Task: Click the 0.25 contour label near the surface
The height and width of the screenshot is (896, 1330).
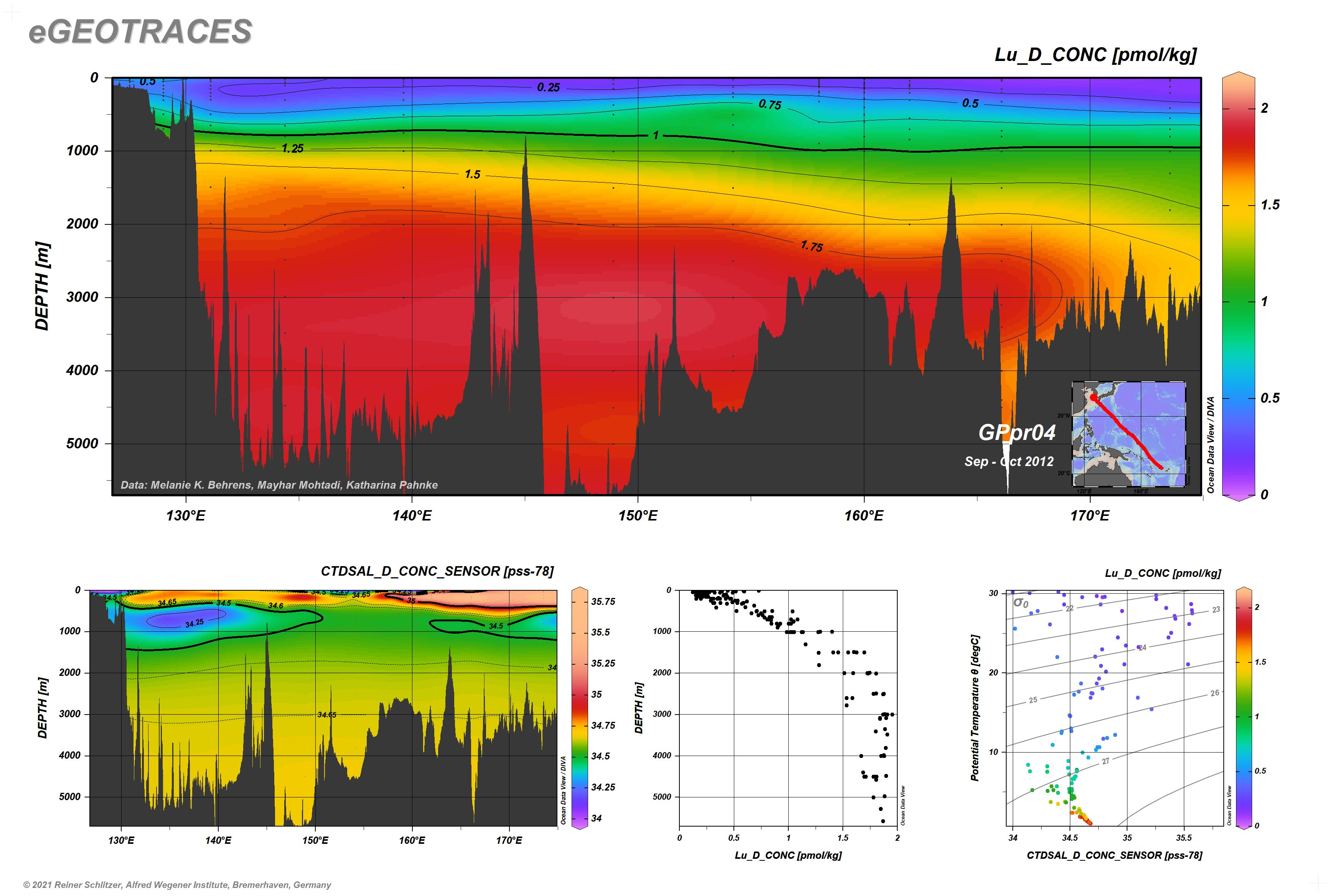Action: 548,87
